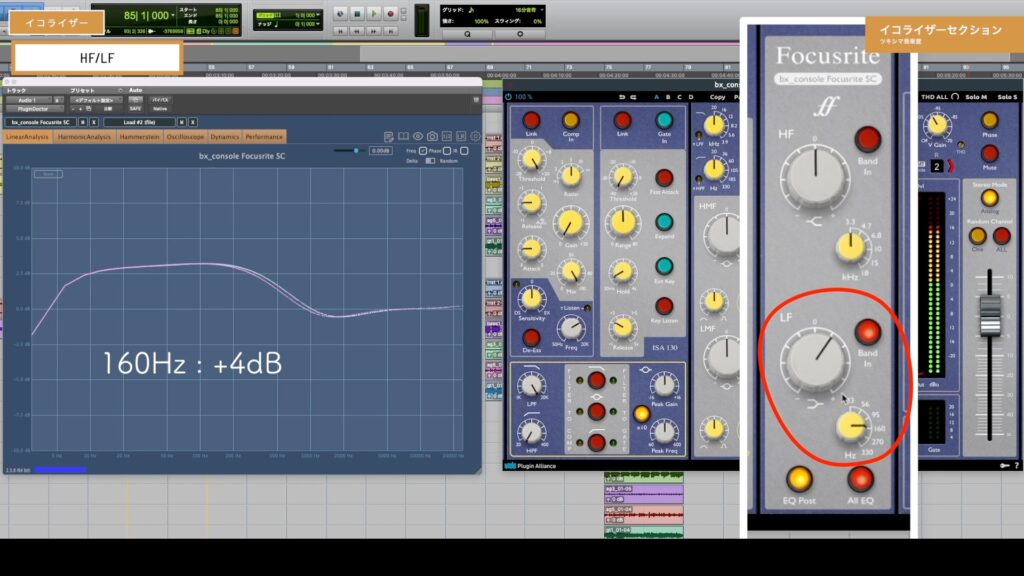Toggle the Comp In button
The image size is (1024, 576).
coord(571,120)
